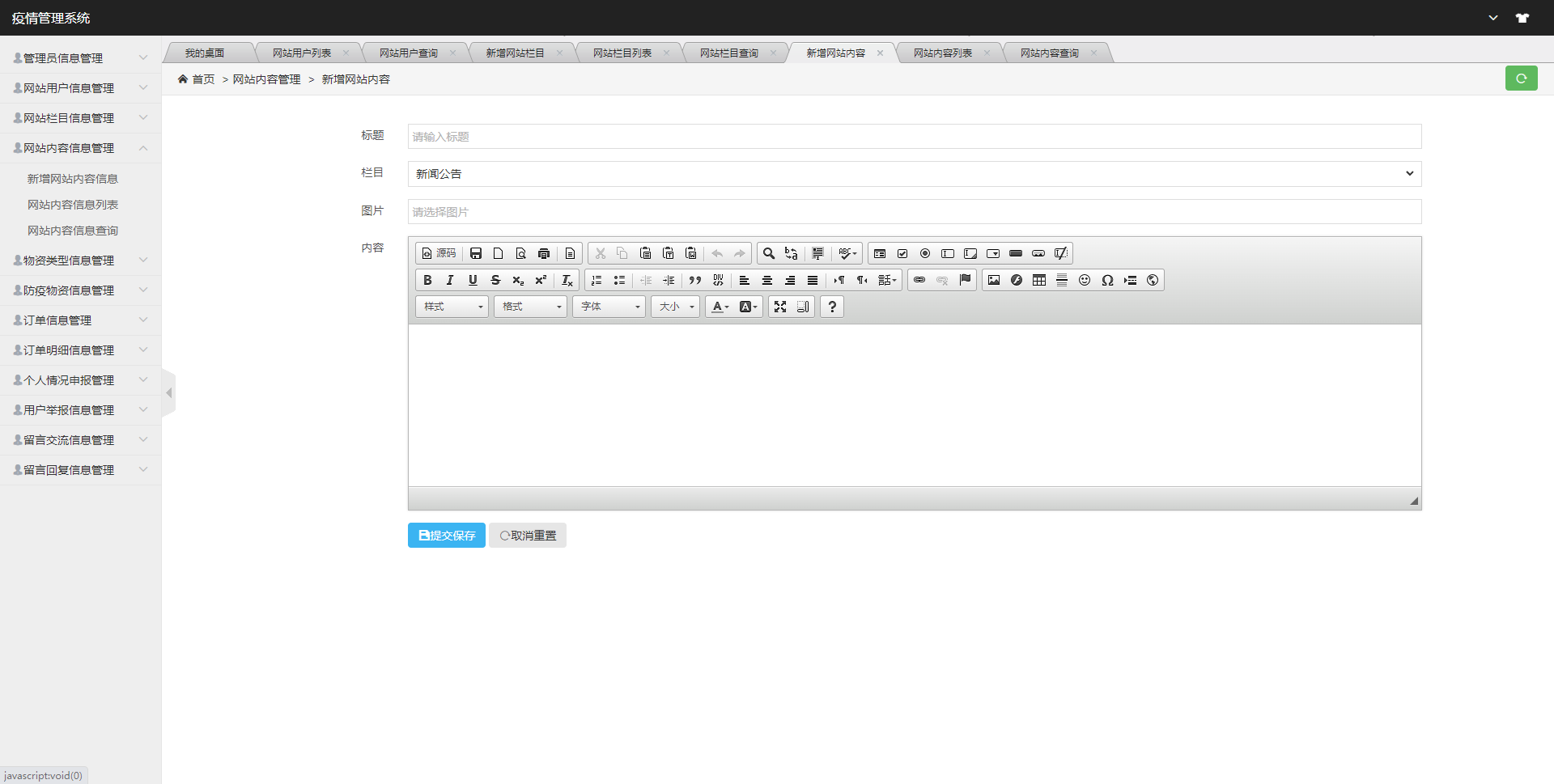Viewport: 1554px width, 784px height.
Task: Click the Create Div Container icon
Action: coord(718,280)
